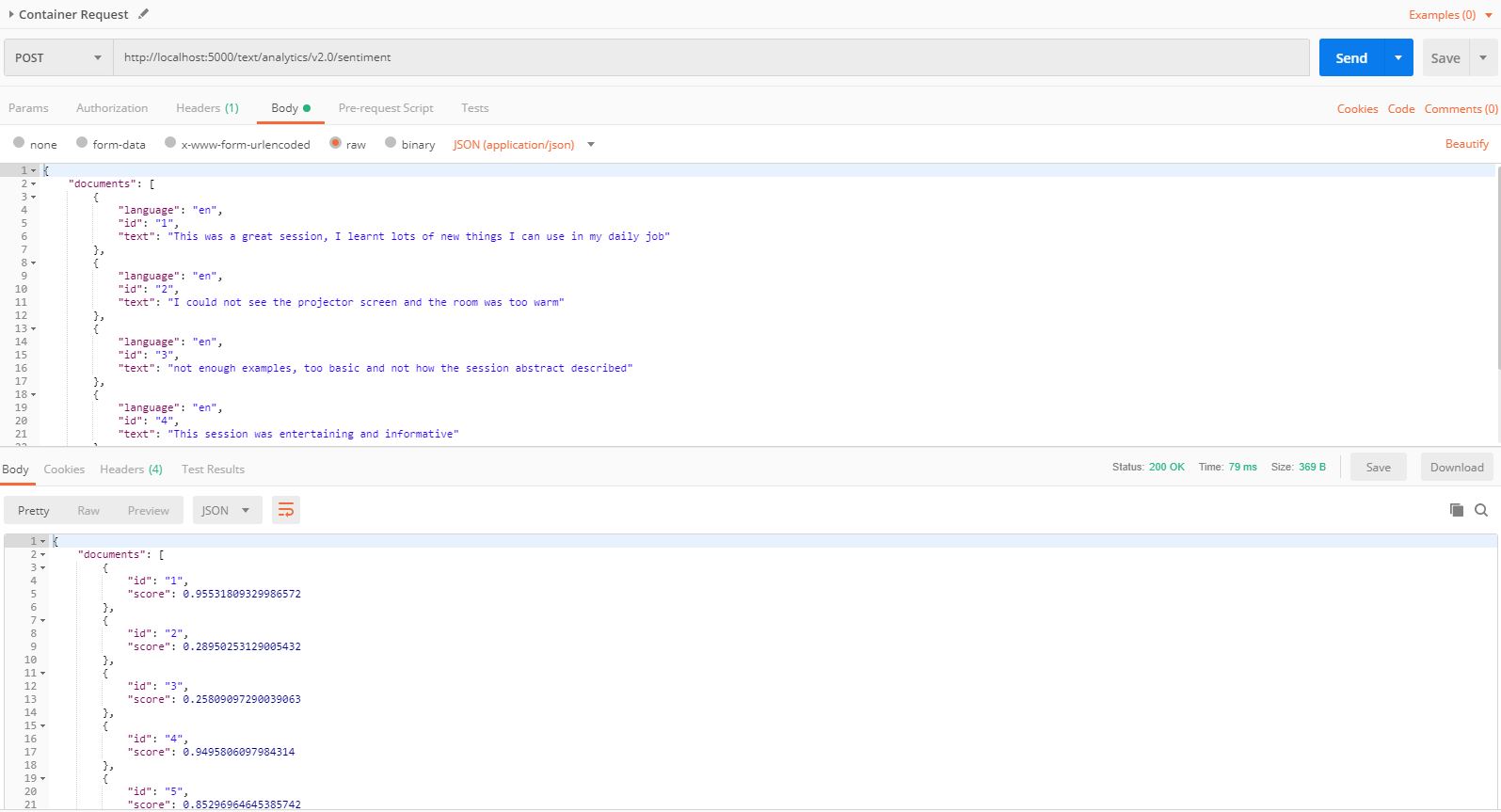Open the Headers (1) request tab
The image size is (1501, 812).
pos(207,108)
